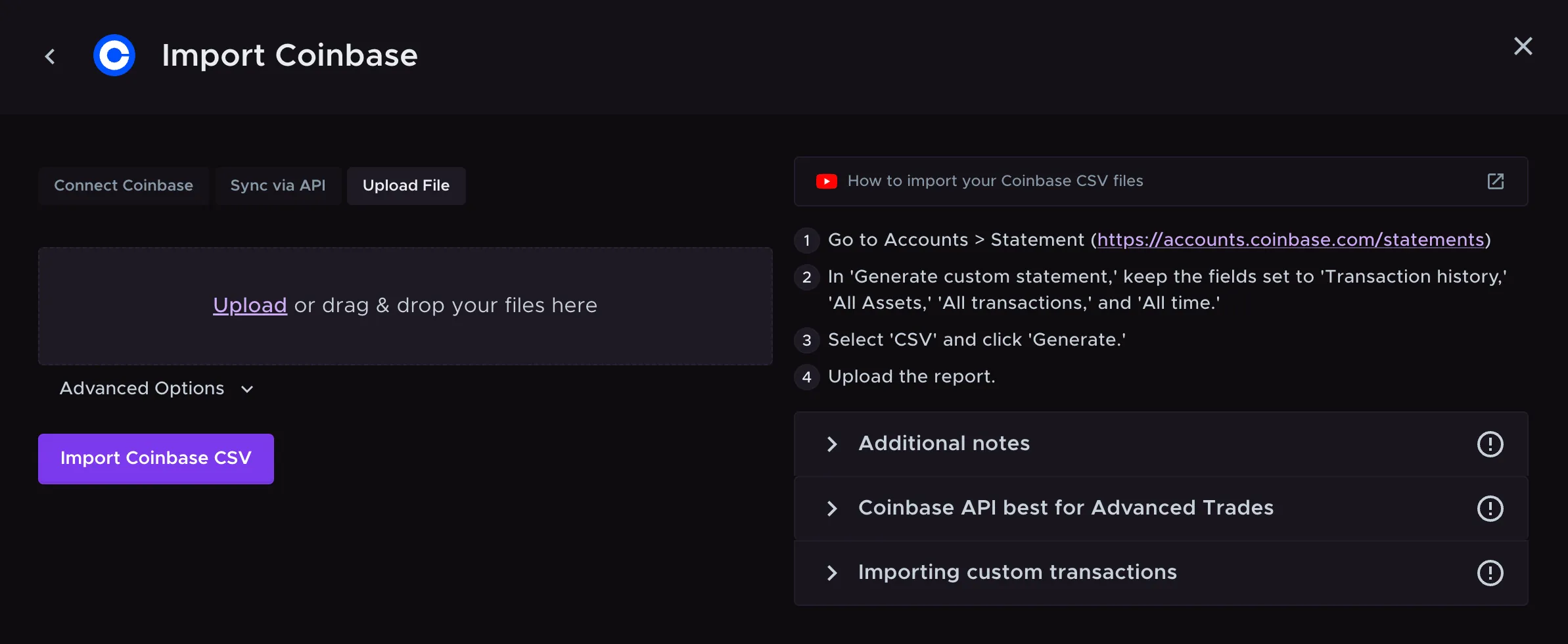
Task: Click the Coinbase logo icon
Action: 114,55
